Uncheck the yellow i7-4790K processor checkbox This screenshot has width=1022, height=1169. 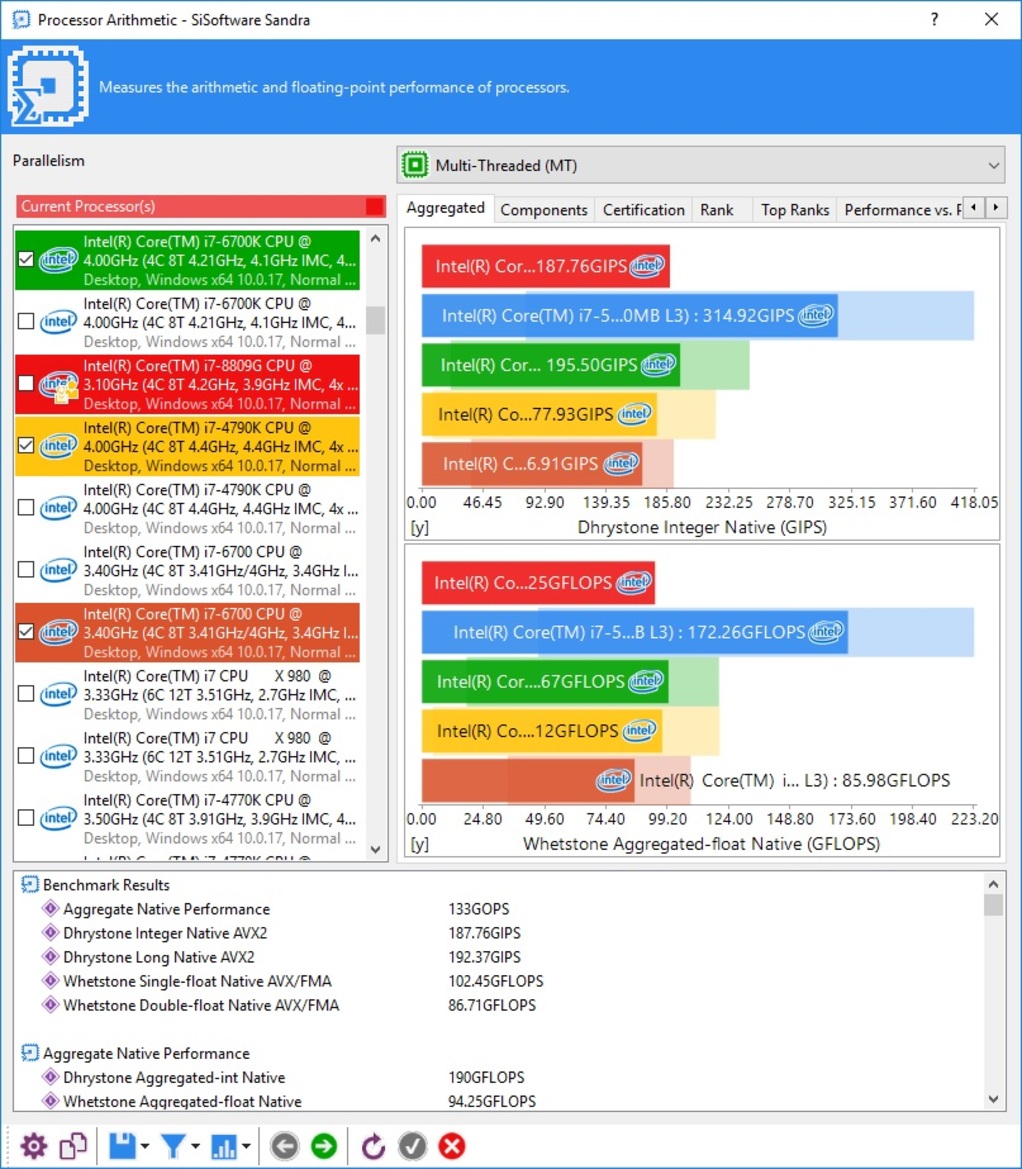tap(26, 445)
